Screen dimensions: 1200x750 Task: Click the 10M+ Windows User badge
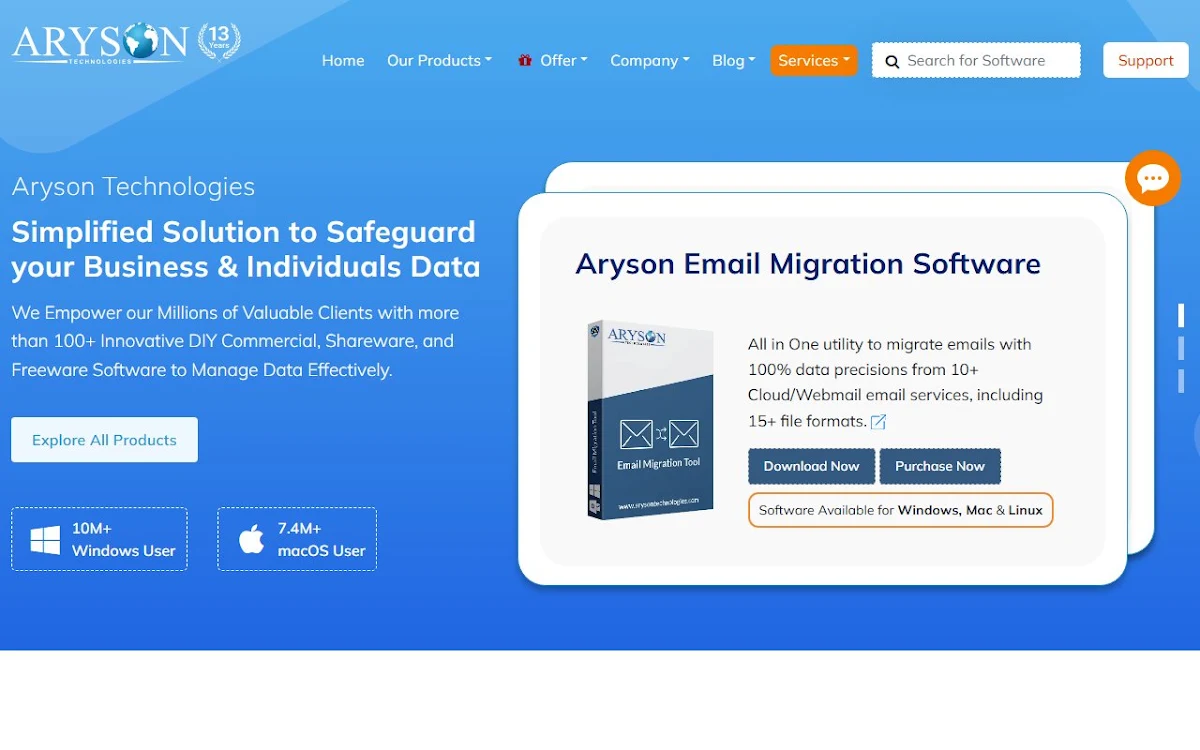(99, 539)
